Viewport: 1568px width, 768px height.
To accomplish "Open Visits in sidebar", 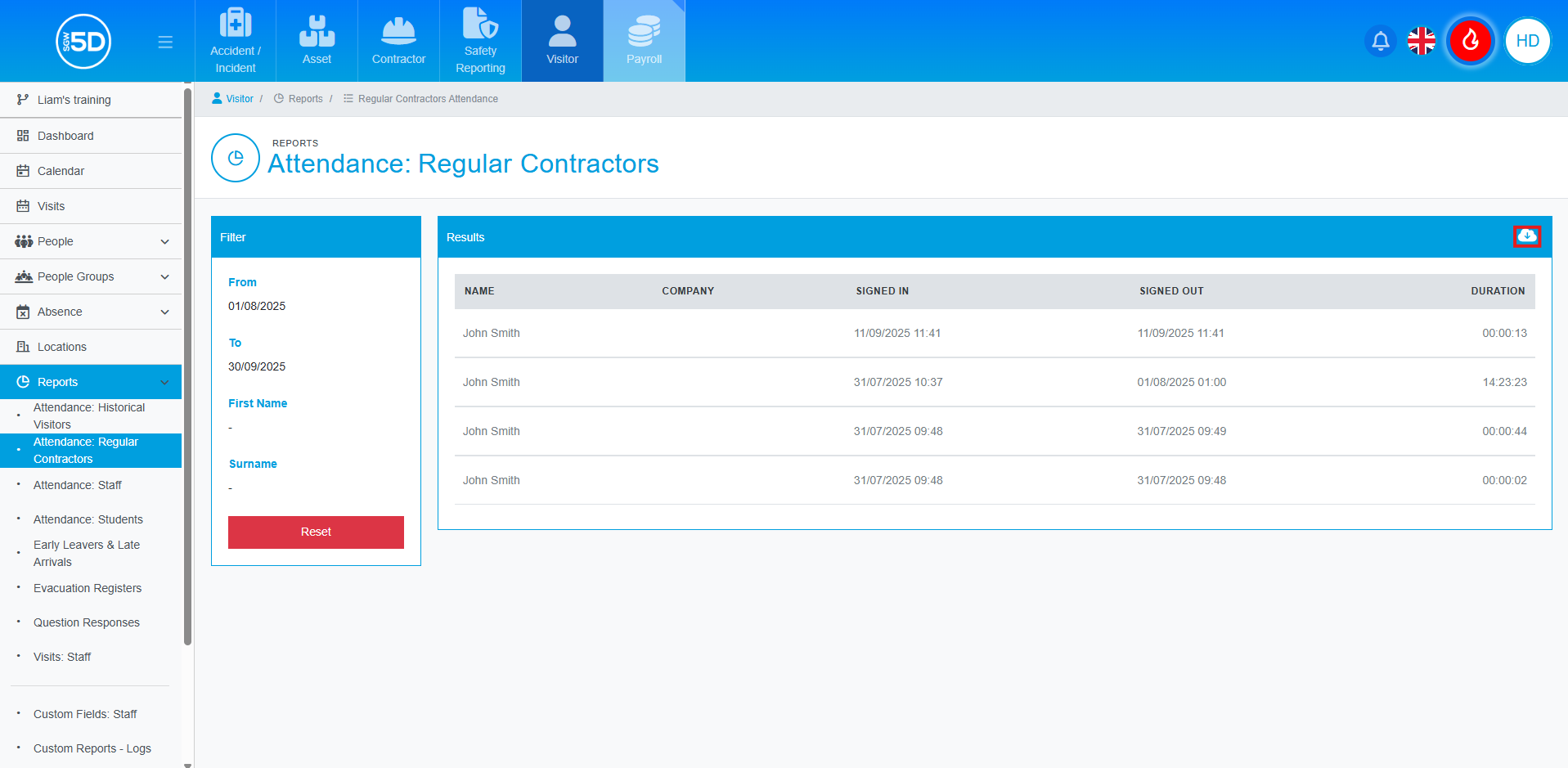I will pyautogui.click(x=91, y=206).
